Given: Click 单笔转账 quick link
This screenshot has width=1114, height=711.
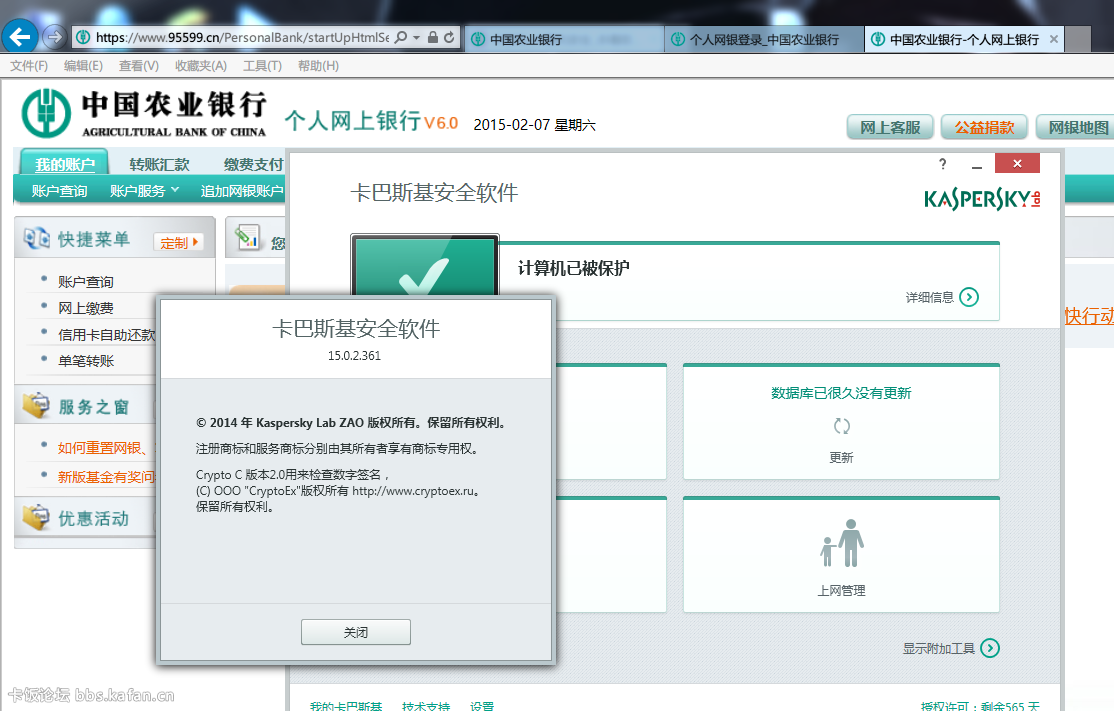Looking at the screenshot, I should 86,361.
